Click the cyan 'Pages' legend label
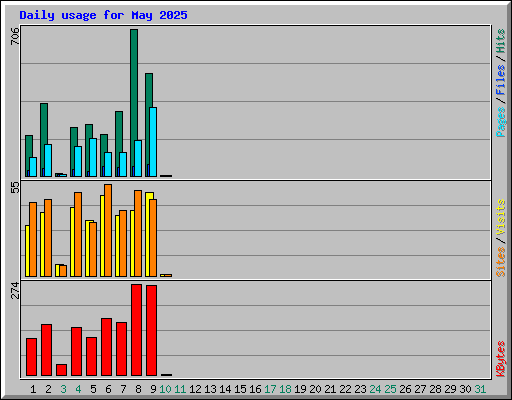Screen dimensions: 512x400 tap(500, 122)
